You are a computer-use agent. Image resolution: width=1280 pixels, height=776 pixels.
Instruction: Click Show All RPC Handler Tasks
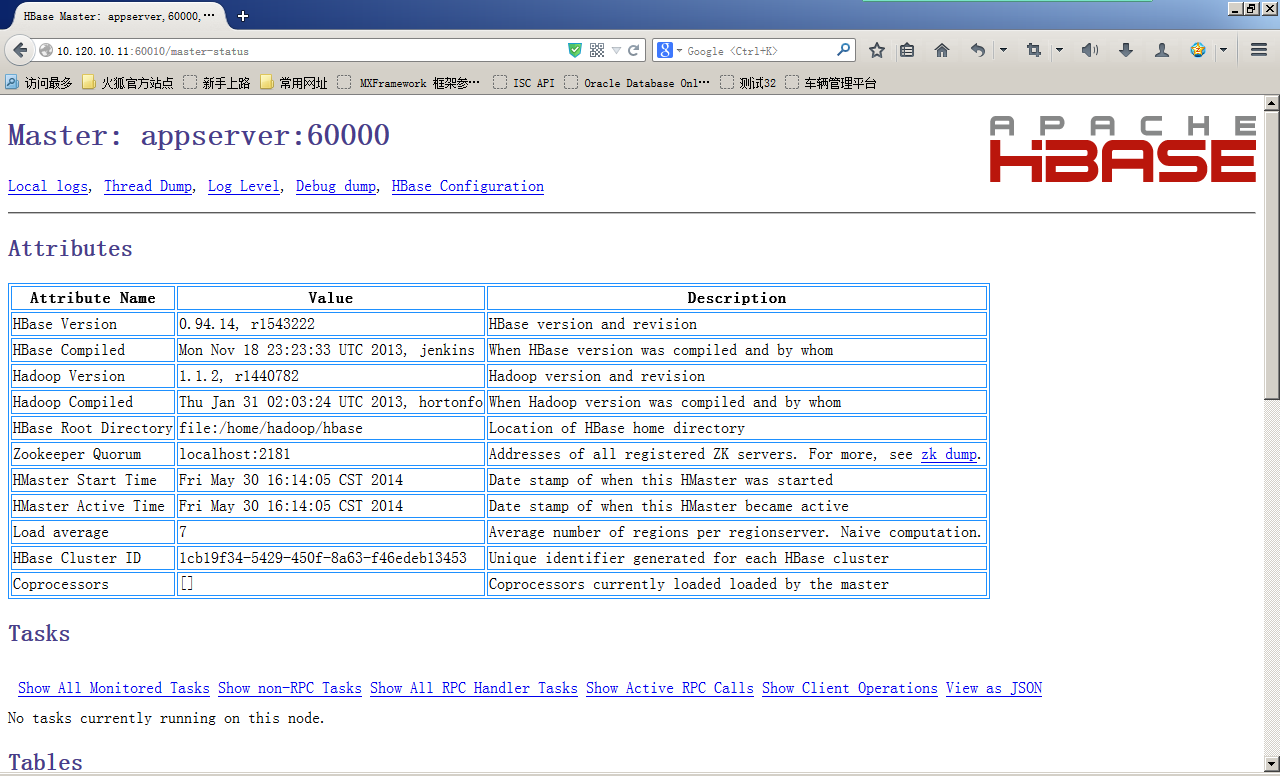[x=474, y=688]
